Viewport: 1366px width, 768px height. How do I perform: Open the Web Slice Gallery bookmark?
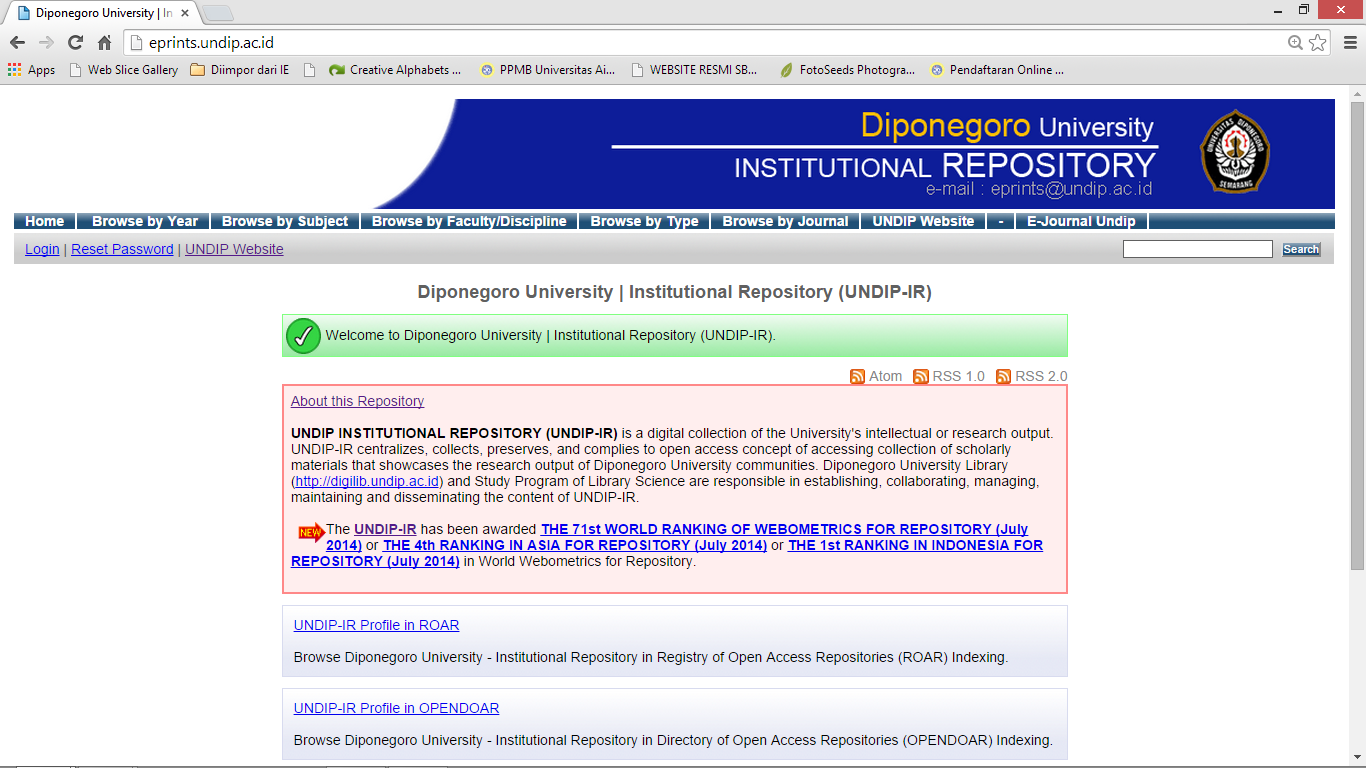click(x=124, y=70)
